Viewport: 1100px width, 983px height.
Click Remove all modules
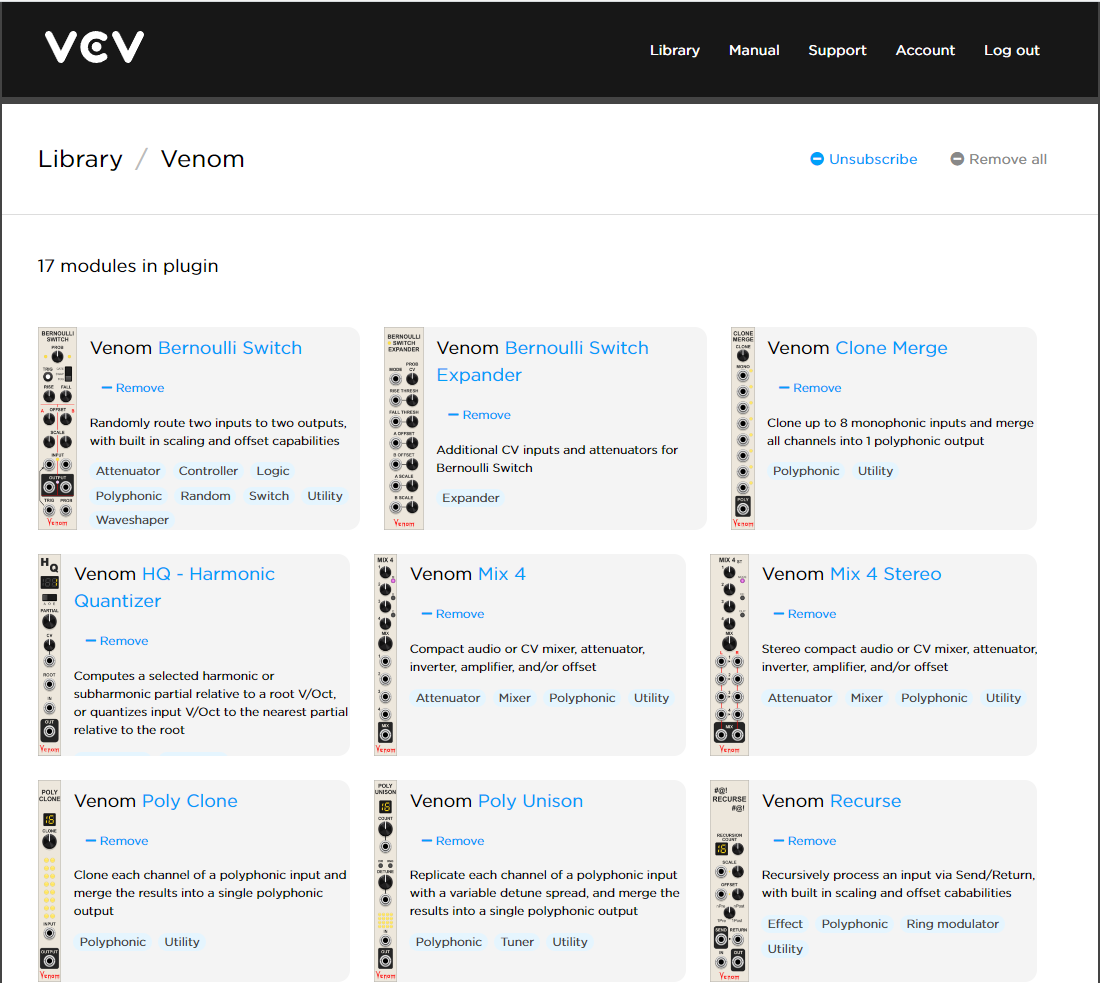click(998, 159)
